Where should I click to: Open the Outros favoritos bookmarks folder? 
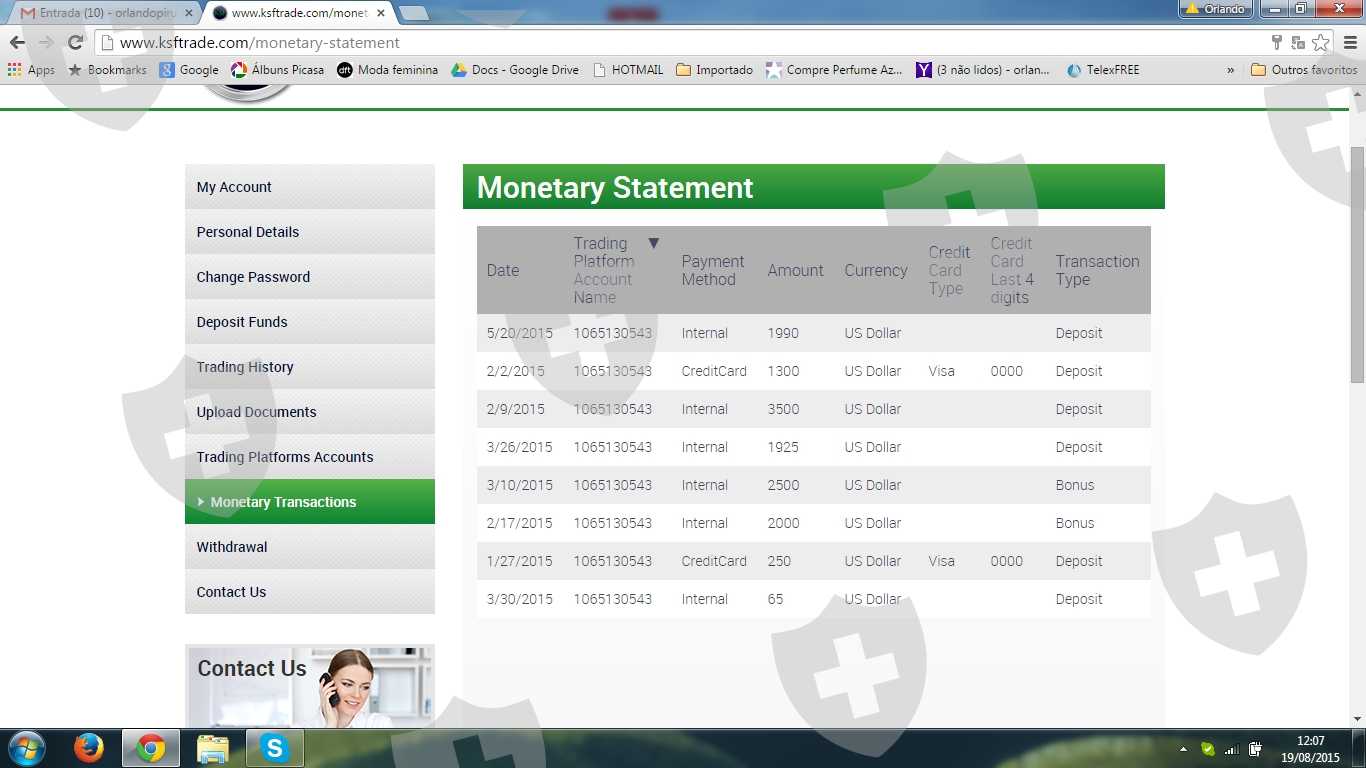(1304, 70)
